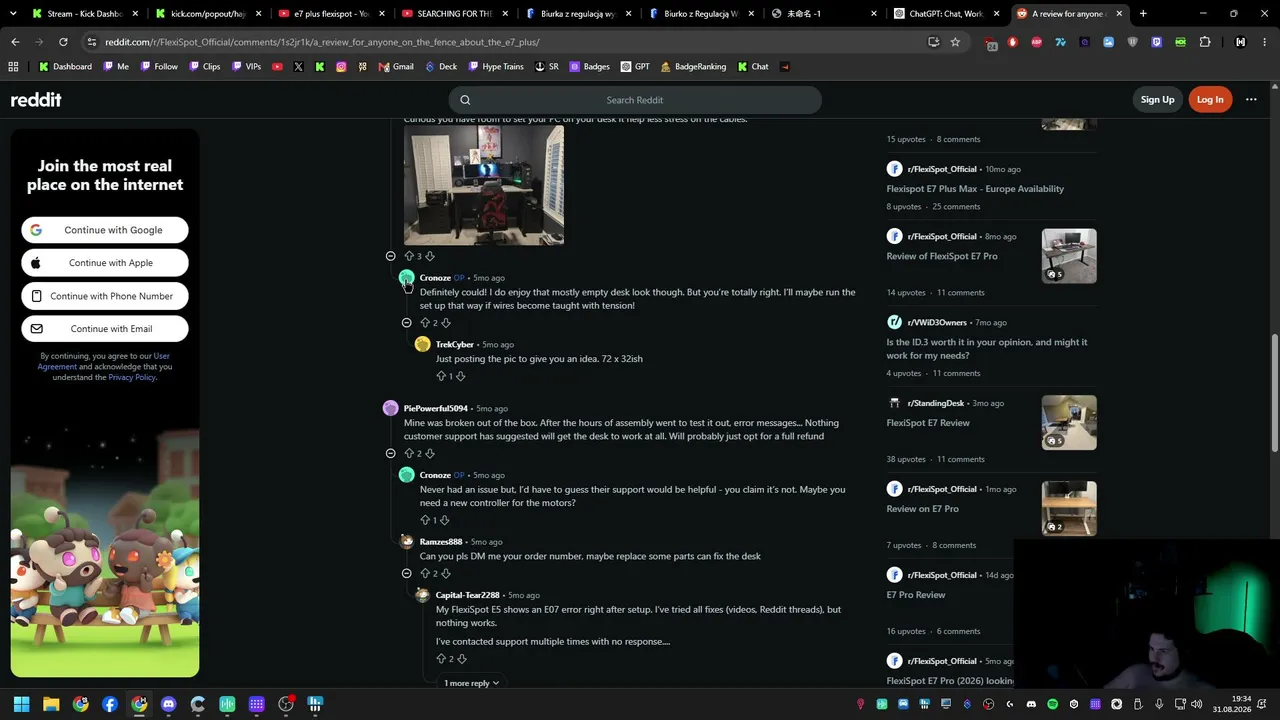Open TrekCyber's avatar

[x=423, y=344]
